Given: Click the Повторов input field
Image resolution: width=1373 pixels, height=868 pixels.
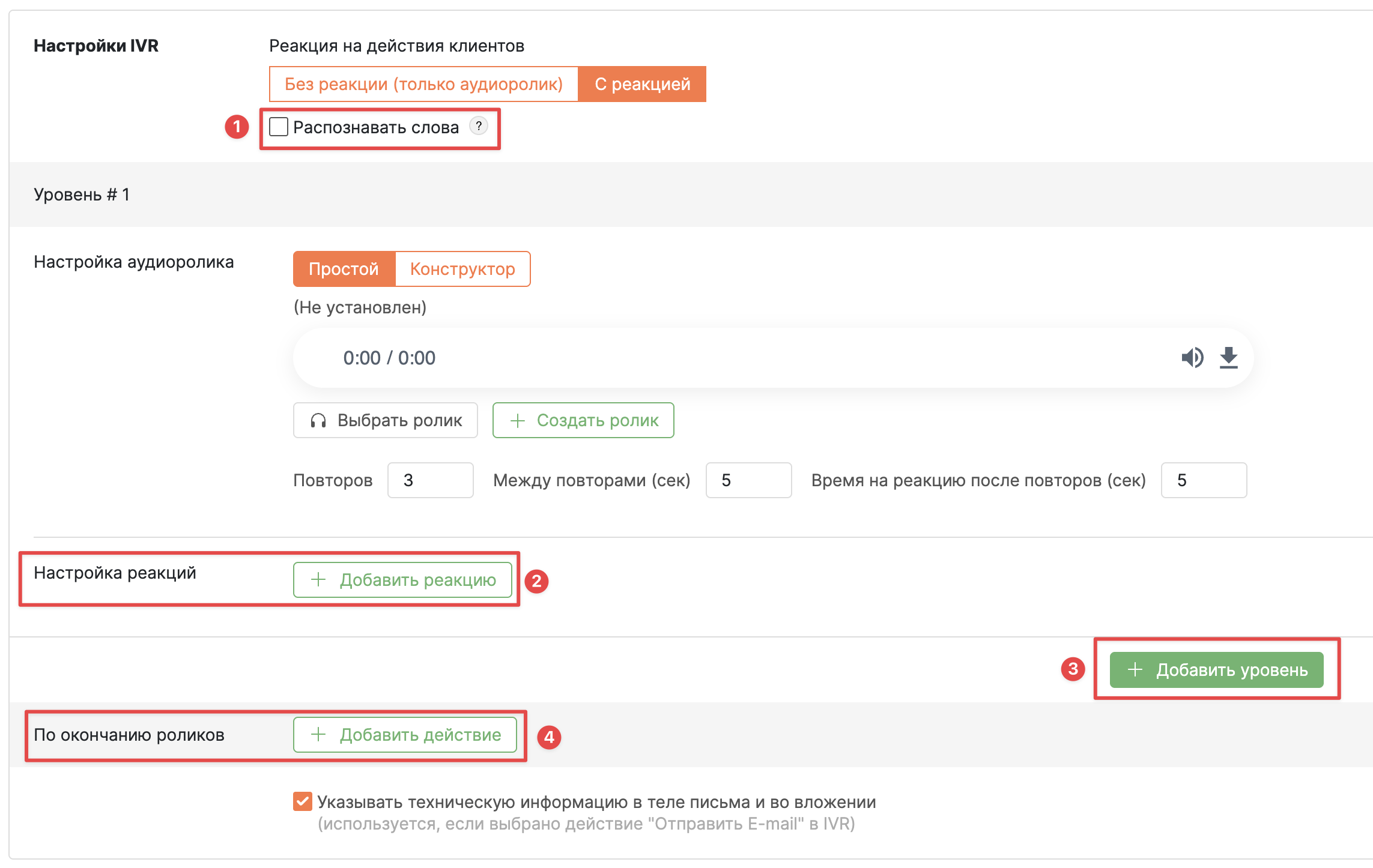Looking at the screenshot, I should pos(431,480).
